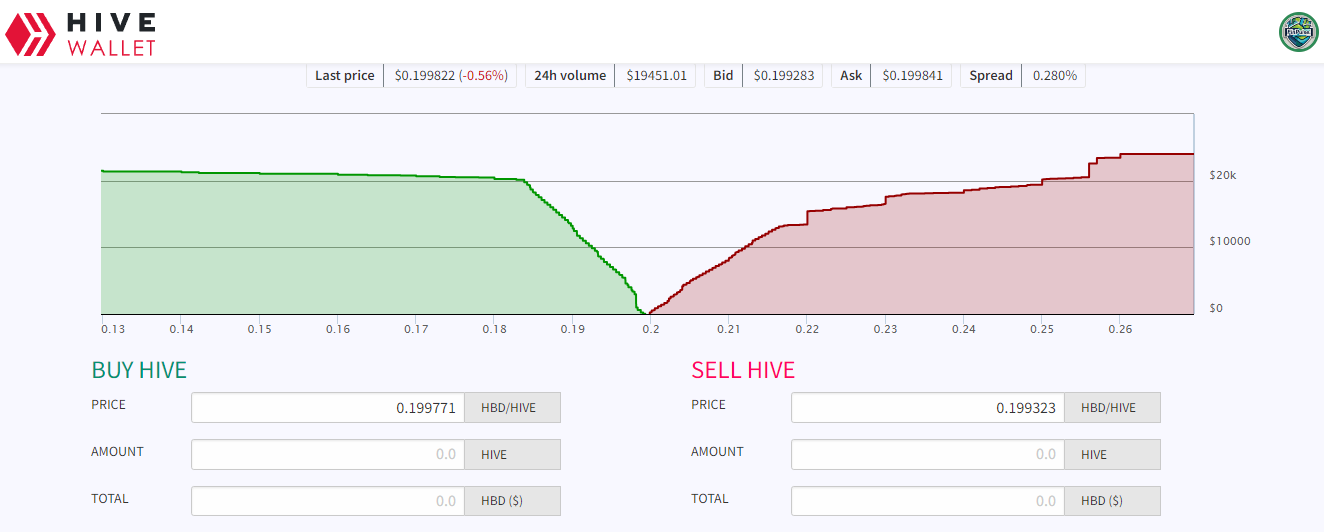The width and height of the screenshot is (1324, 532).
Task: Click the Bid value $0.199283
Action: 784,75
